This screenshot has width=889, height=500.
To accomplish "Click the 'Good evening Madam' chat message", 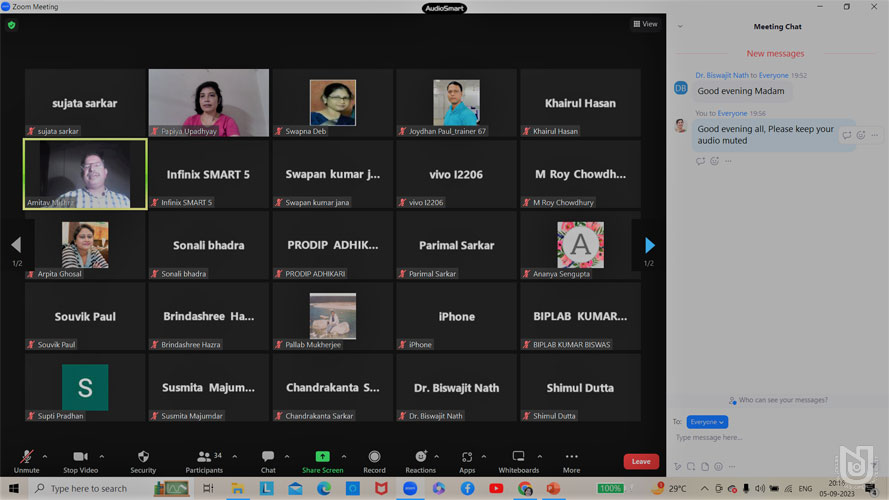I will (x=740, y=91).
